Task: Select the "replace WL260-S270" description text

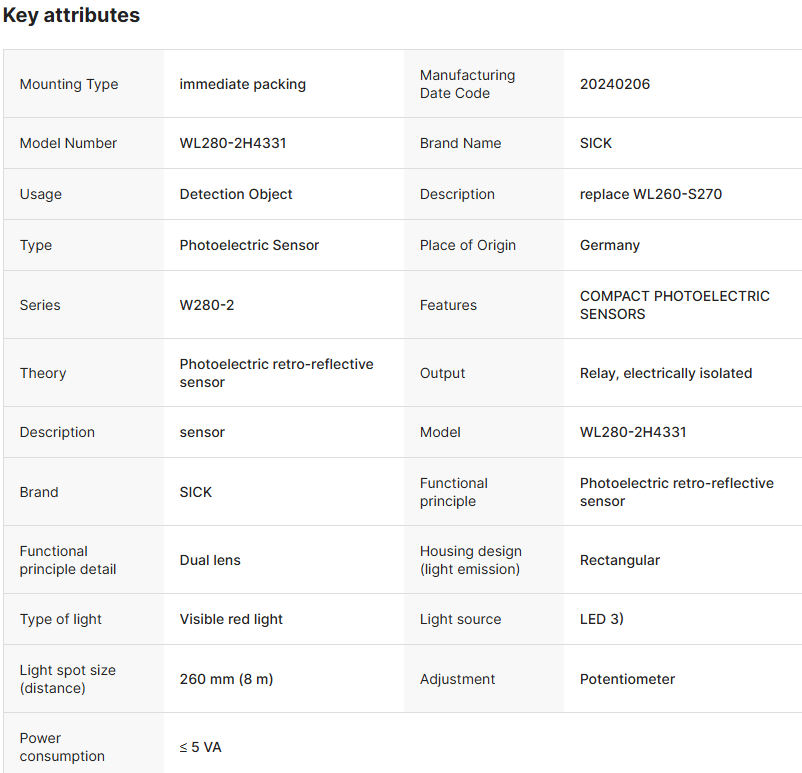Action: (651, 194)
